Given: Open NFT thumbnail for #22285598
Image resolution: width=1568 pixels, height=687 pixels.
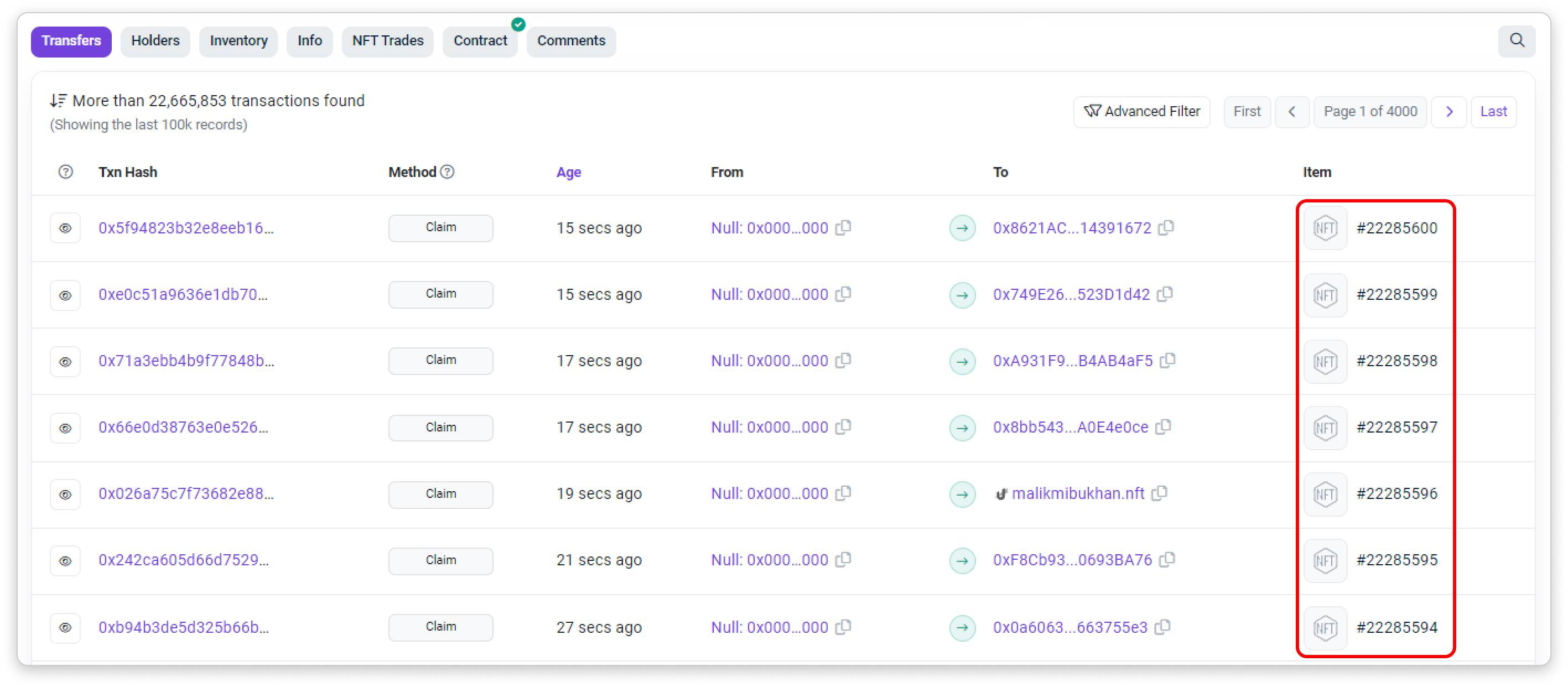Looking at the screenshot, I should 1325,361.
